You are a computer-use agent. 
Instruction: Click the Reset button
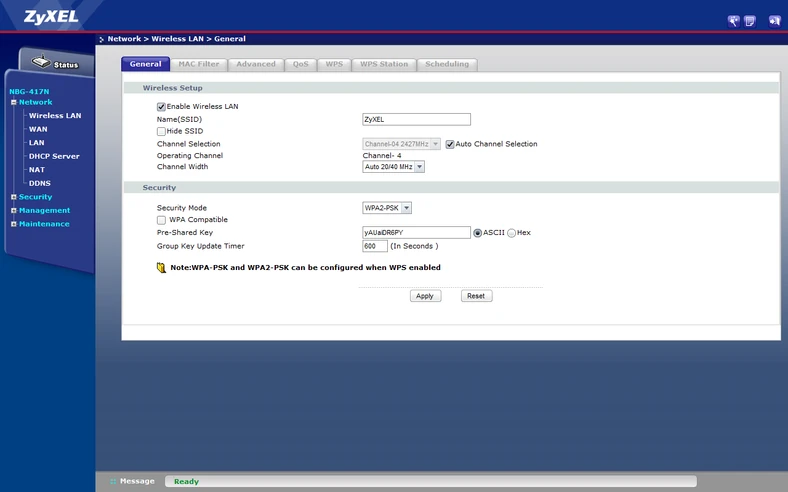pyautogui.click(x=476, y=296)
